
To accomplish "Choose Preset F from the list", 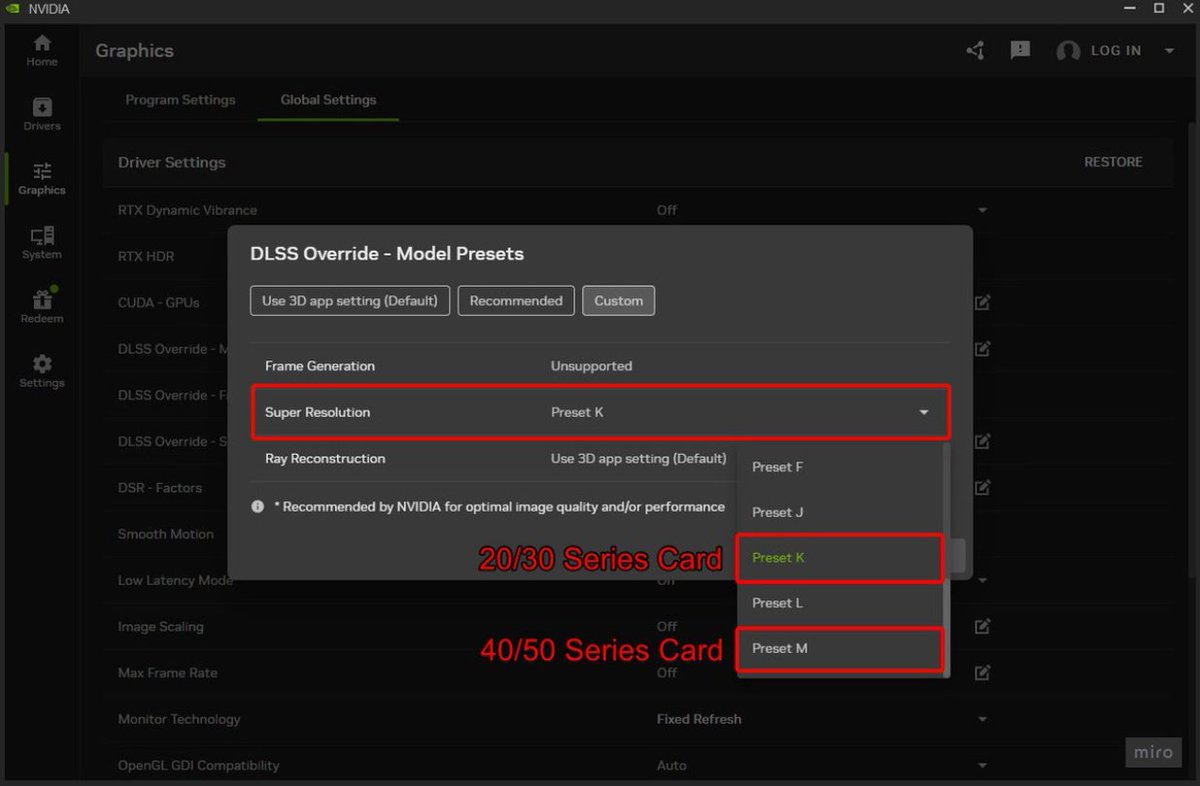I will [840, 467].
